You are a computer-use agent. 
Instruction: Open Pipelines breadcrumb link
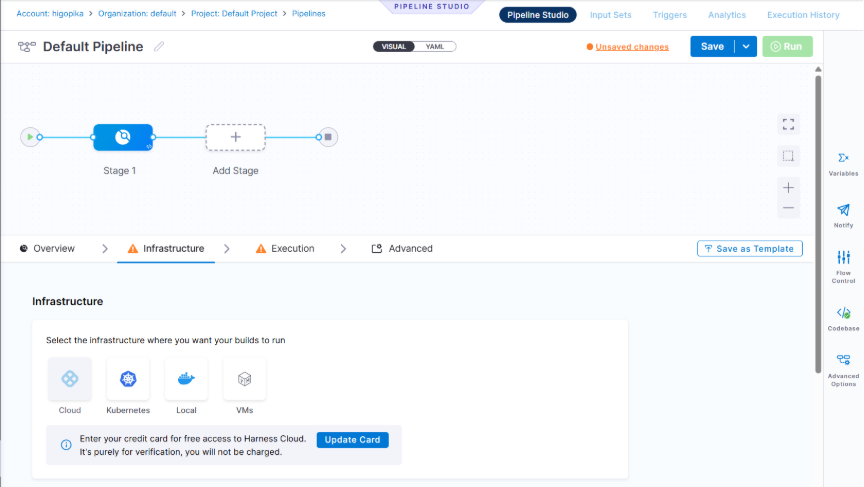(309, 13)
